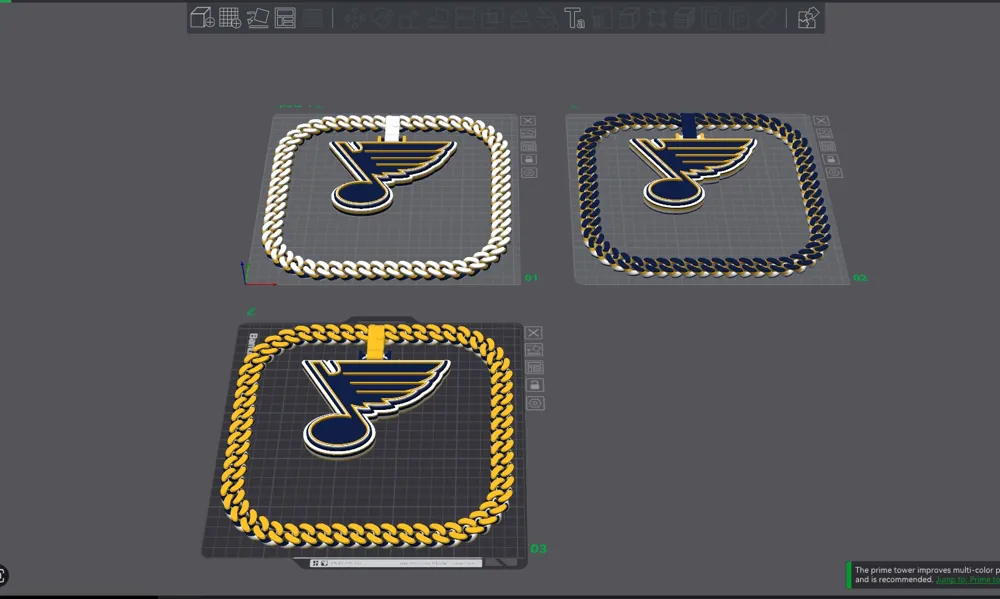Open plate 03 settings icon
The width and height of the screenshot is (1000, 599).
pos(536,403)
